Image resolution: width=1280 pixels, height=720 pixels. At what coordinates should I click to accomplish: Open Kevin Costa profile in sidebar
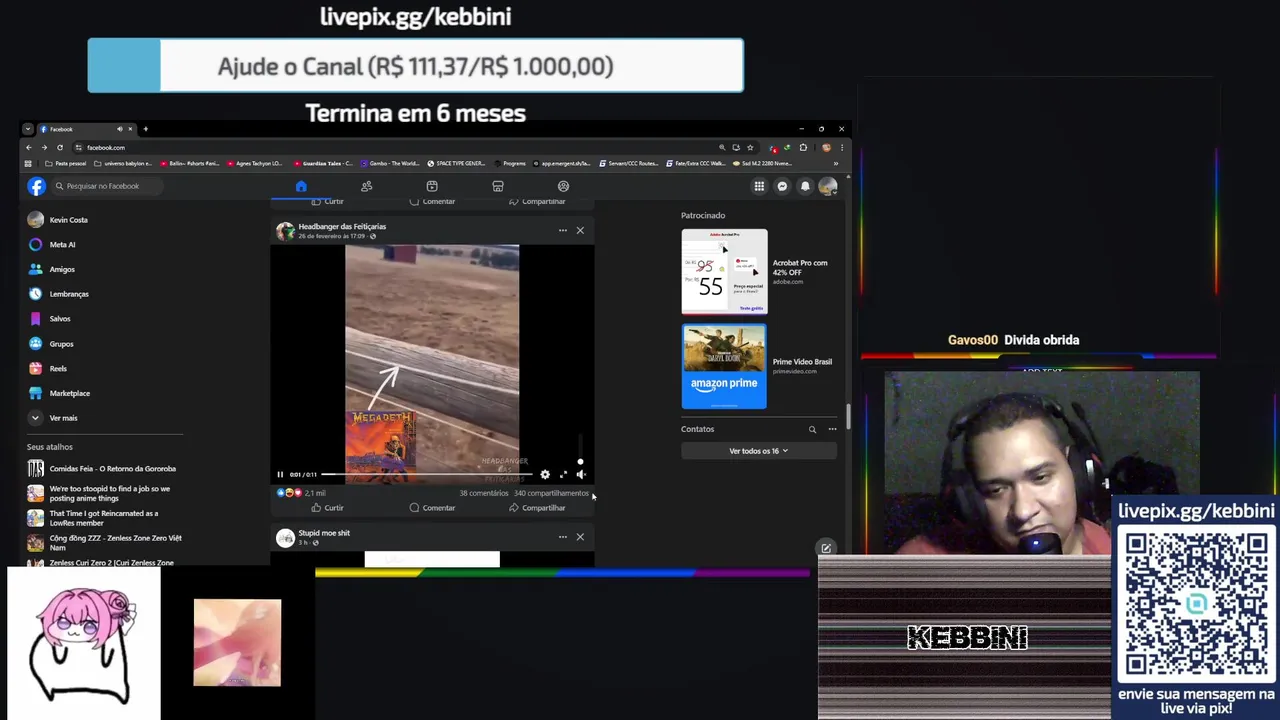(104, 220)
